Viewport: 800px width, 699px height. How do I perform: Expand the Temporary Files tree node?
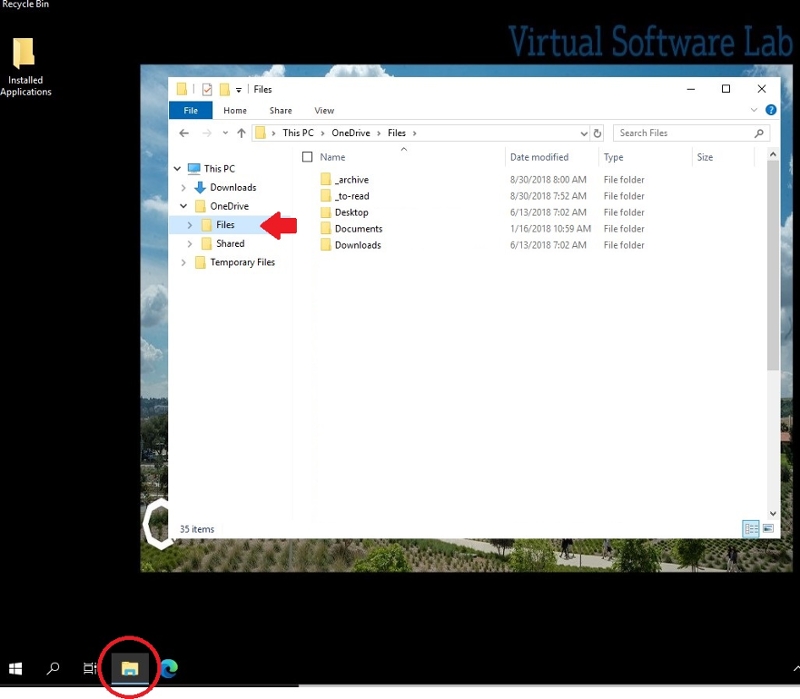[184, 263]
